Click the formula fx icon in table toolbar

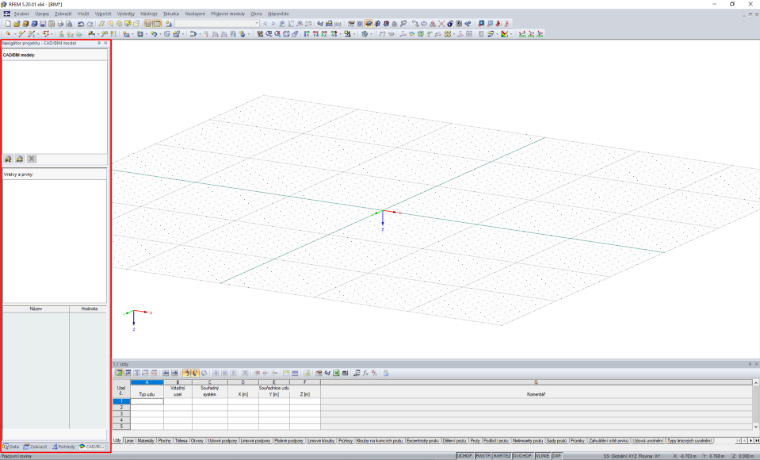365,373
